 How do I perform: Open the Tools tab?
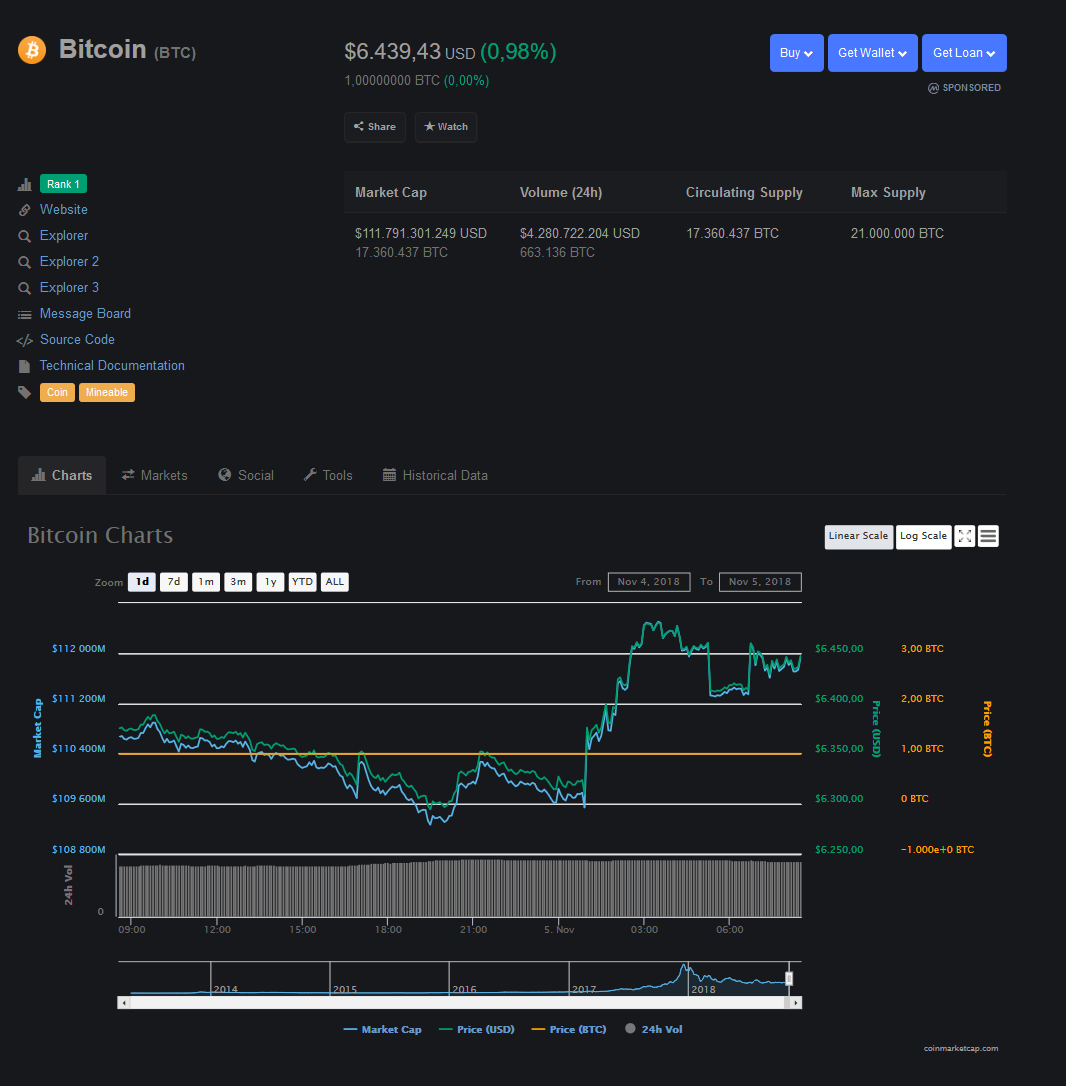click(x=328, y=475)
